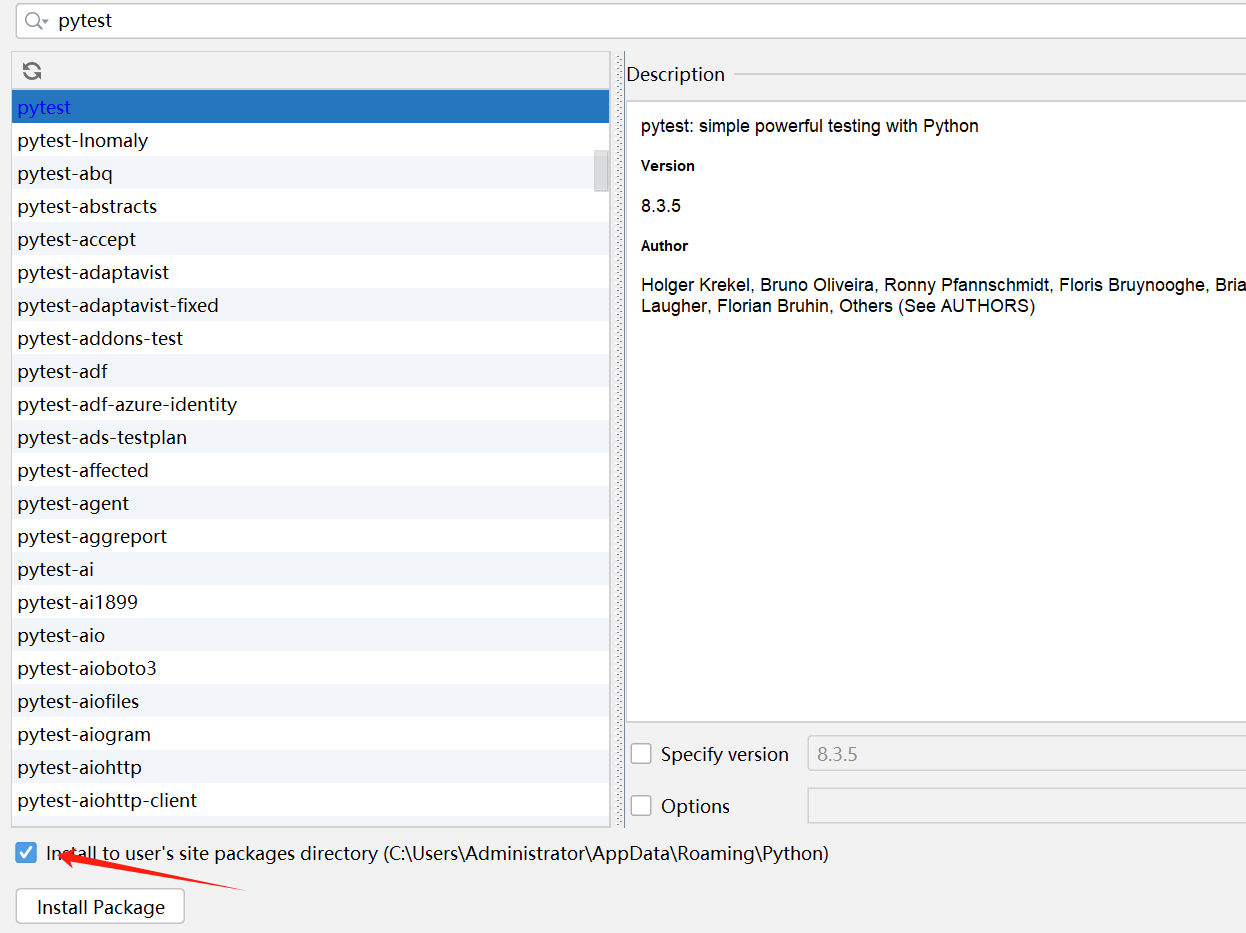Select pytest-ai in the list
Screen dimensions: 1246x933
pyautogui.click(x=310, y=569)
